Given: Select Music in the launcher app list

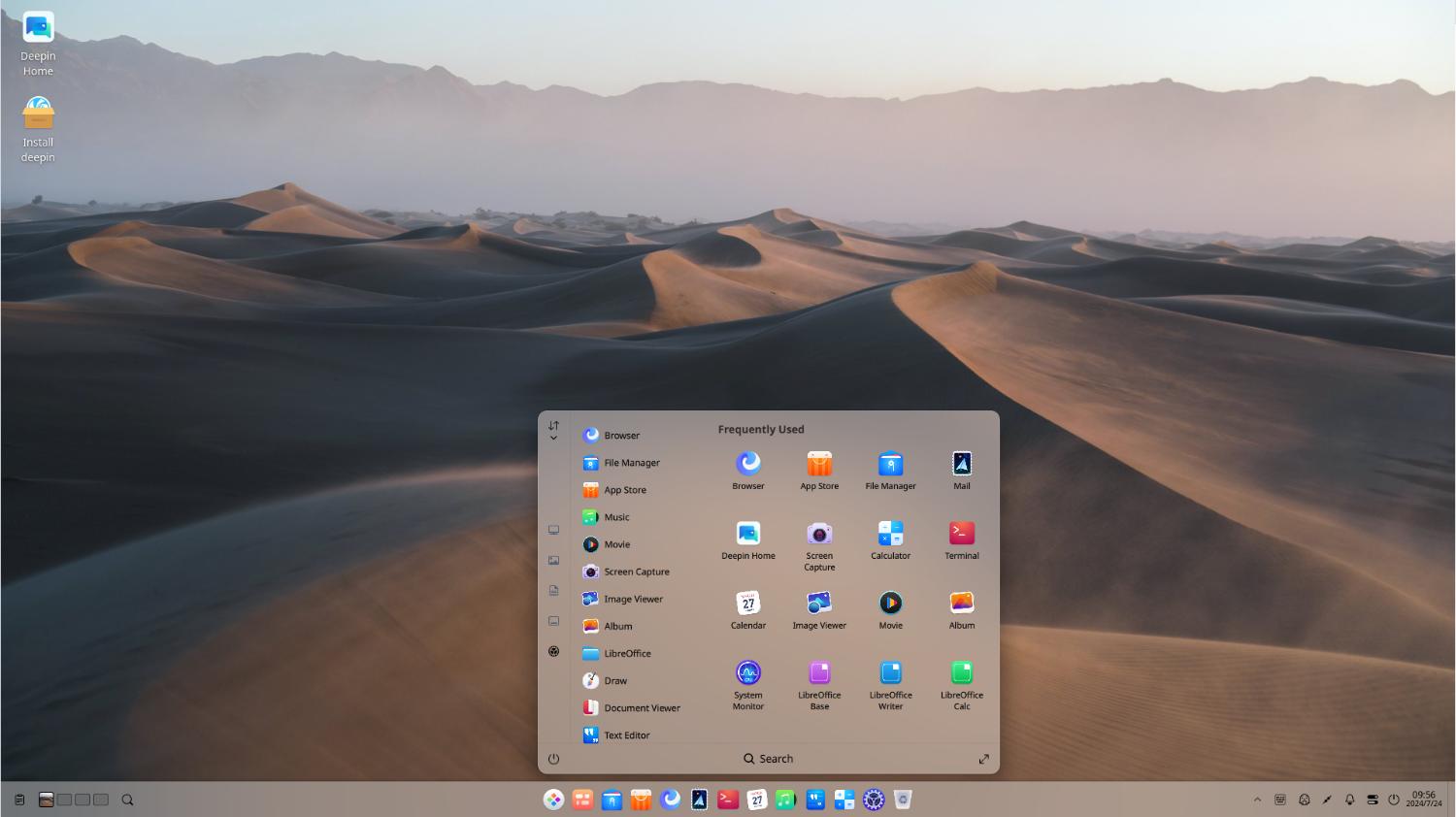Looking at the screenshot, I should (x=636, y=517).
